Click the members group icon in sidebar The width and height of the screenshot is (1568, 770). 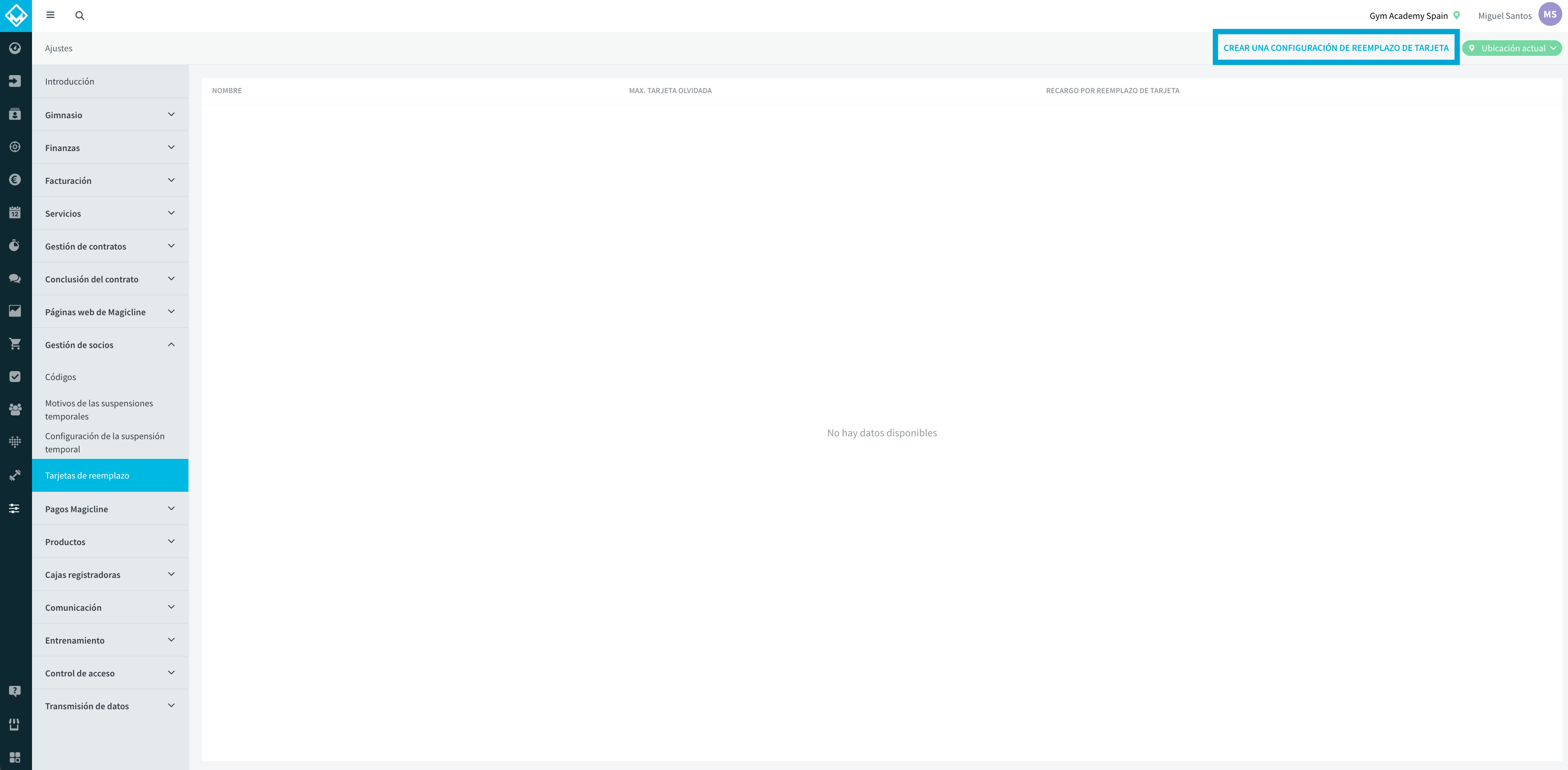click(15, 410)
